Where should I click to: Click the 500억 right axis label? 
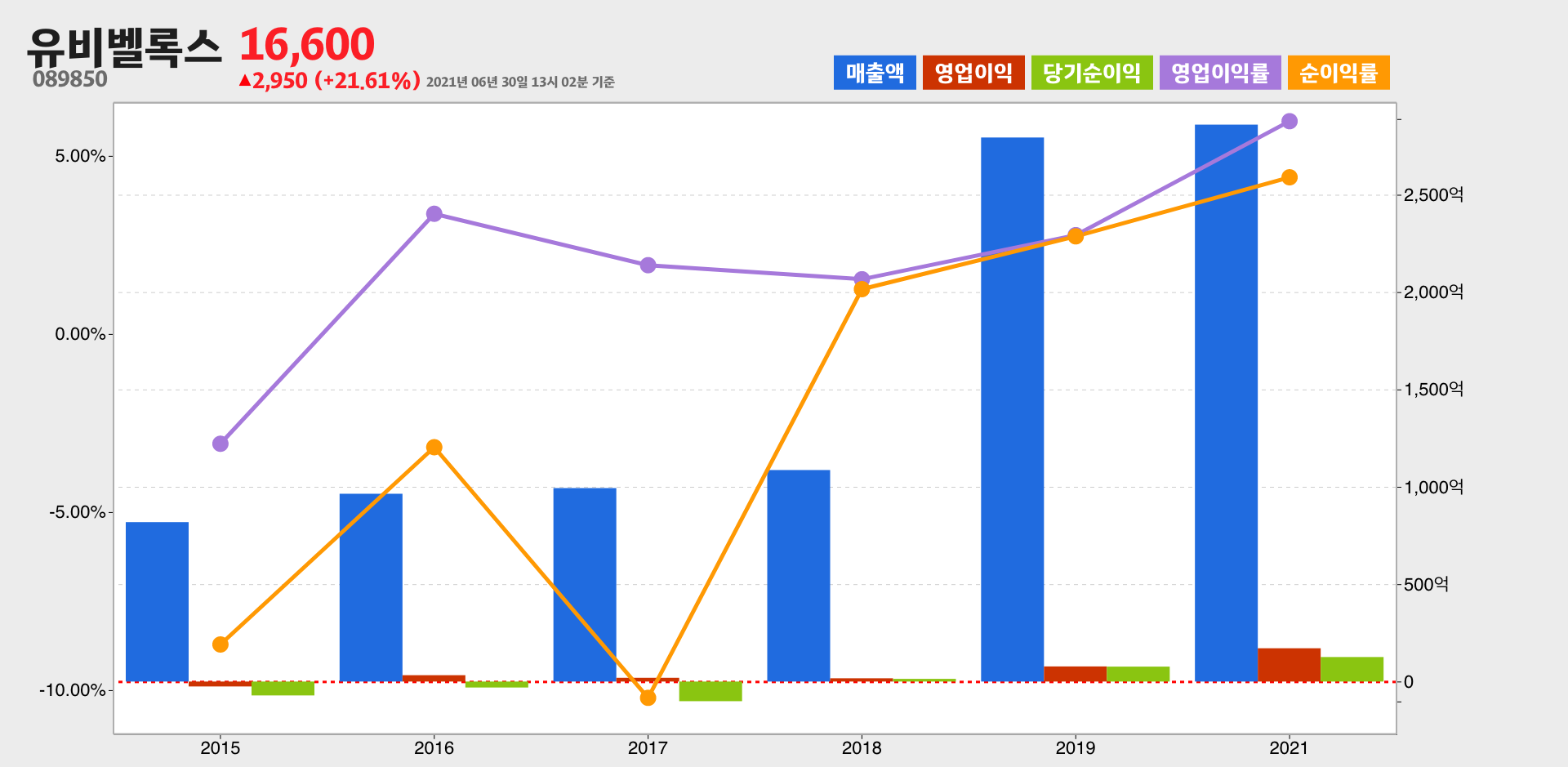(x=1426, y=584)
